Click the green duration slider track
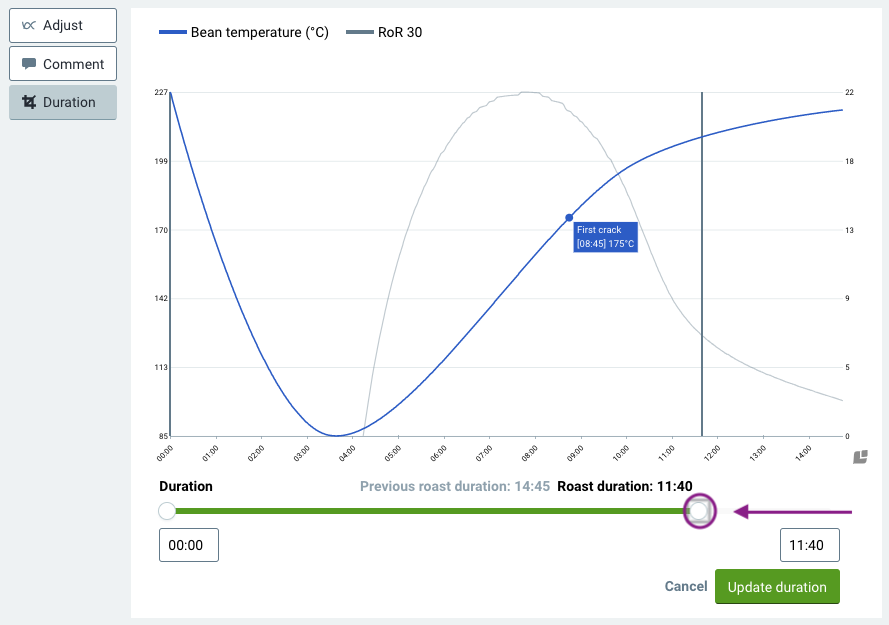Image resolution: width=889 pixels, height=625 pixels. pos(430,511)
